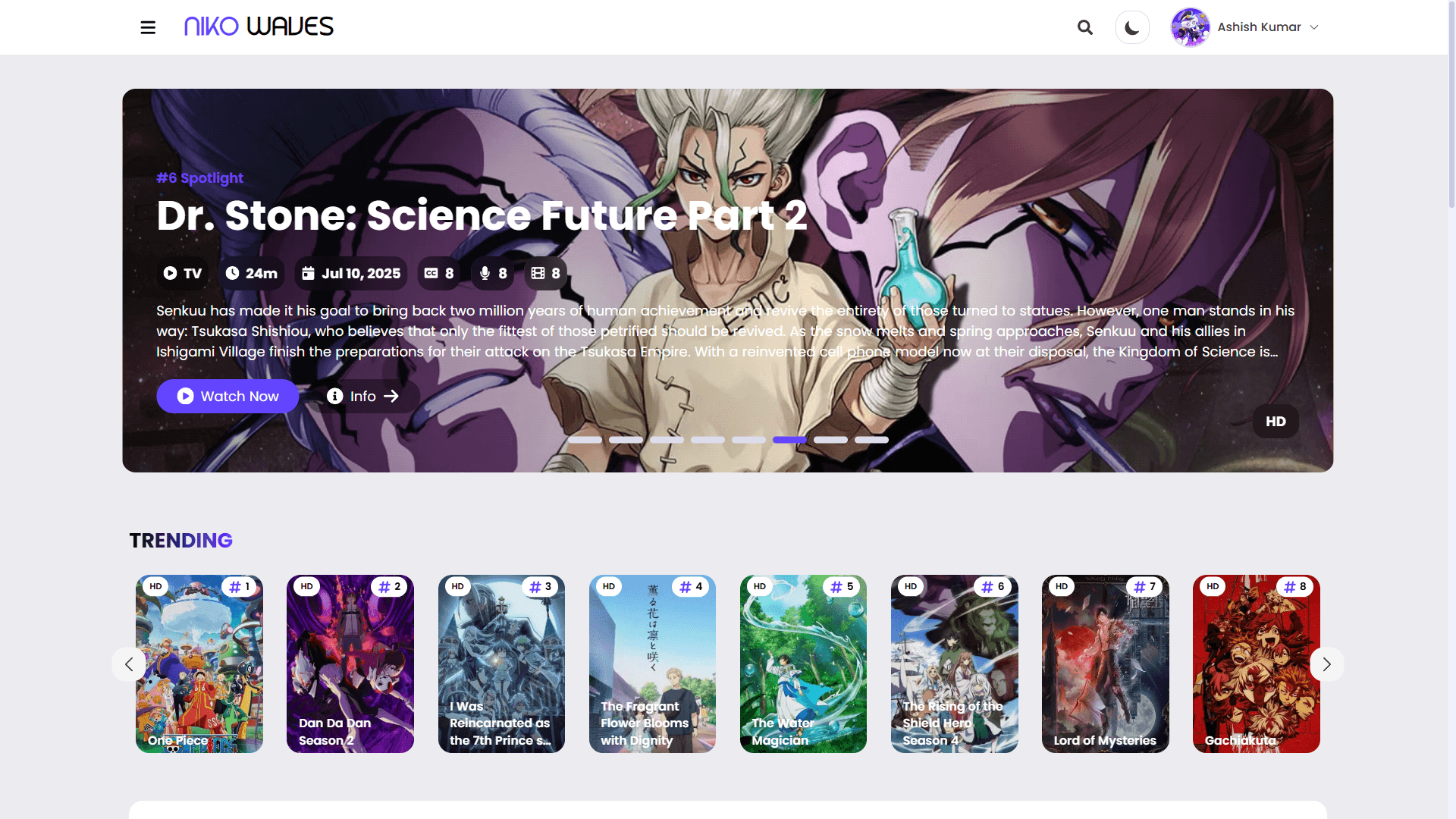Viewport: 1456px width, 819px height.
Task: Select the active sixth slide indicator
Action: click(x=789, y=440)
